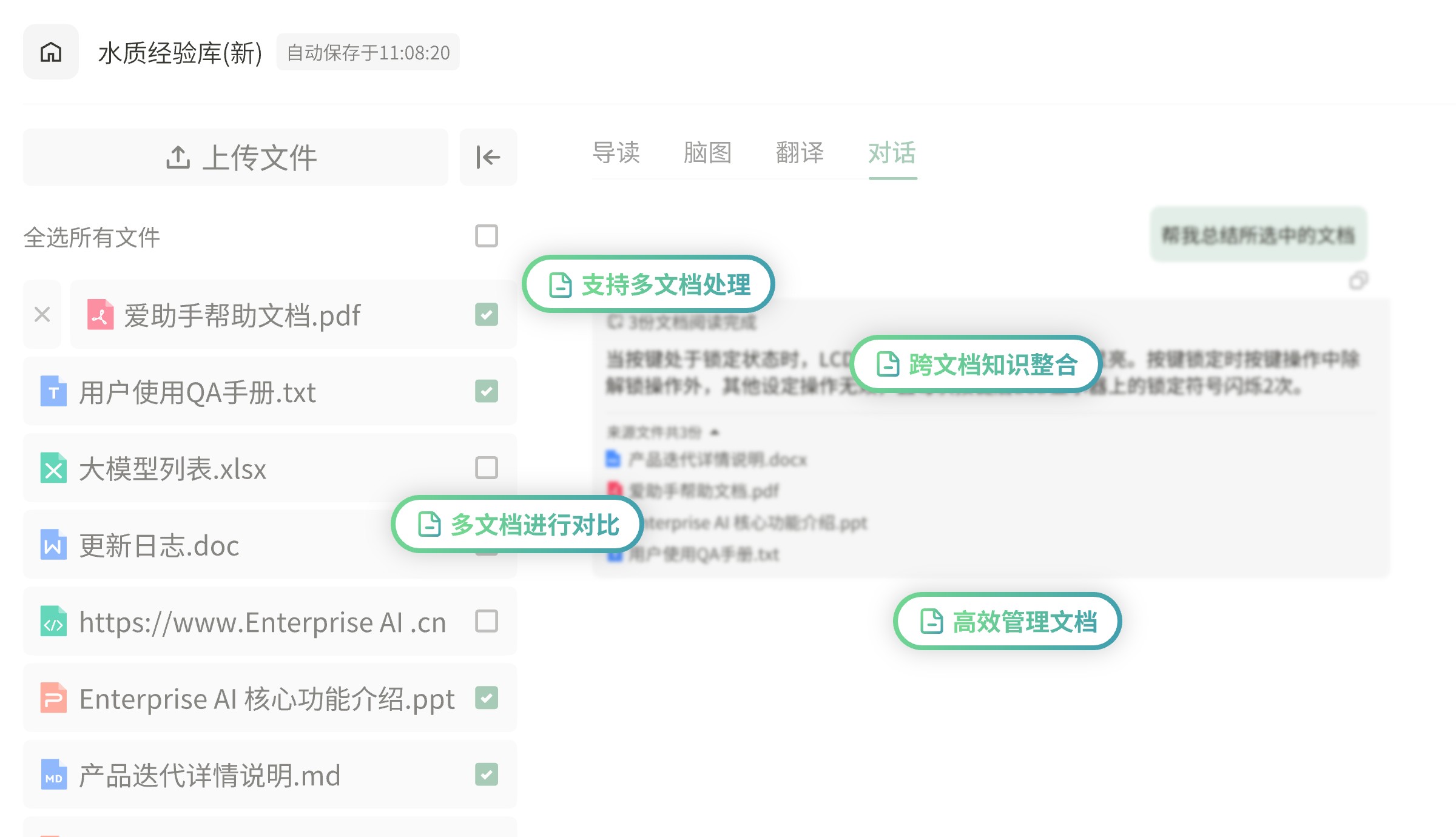Click the PDF icon of 爱助手帮助文档.pdf
Screen dimensions: 1456x837
click(100, 314)
